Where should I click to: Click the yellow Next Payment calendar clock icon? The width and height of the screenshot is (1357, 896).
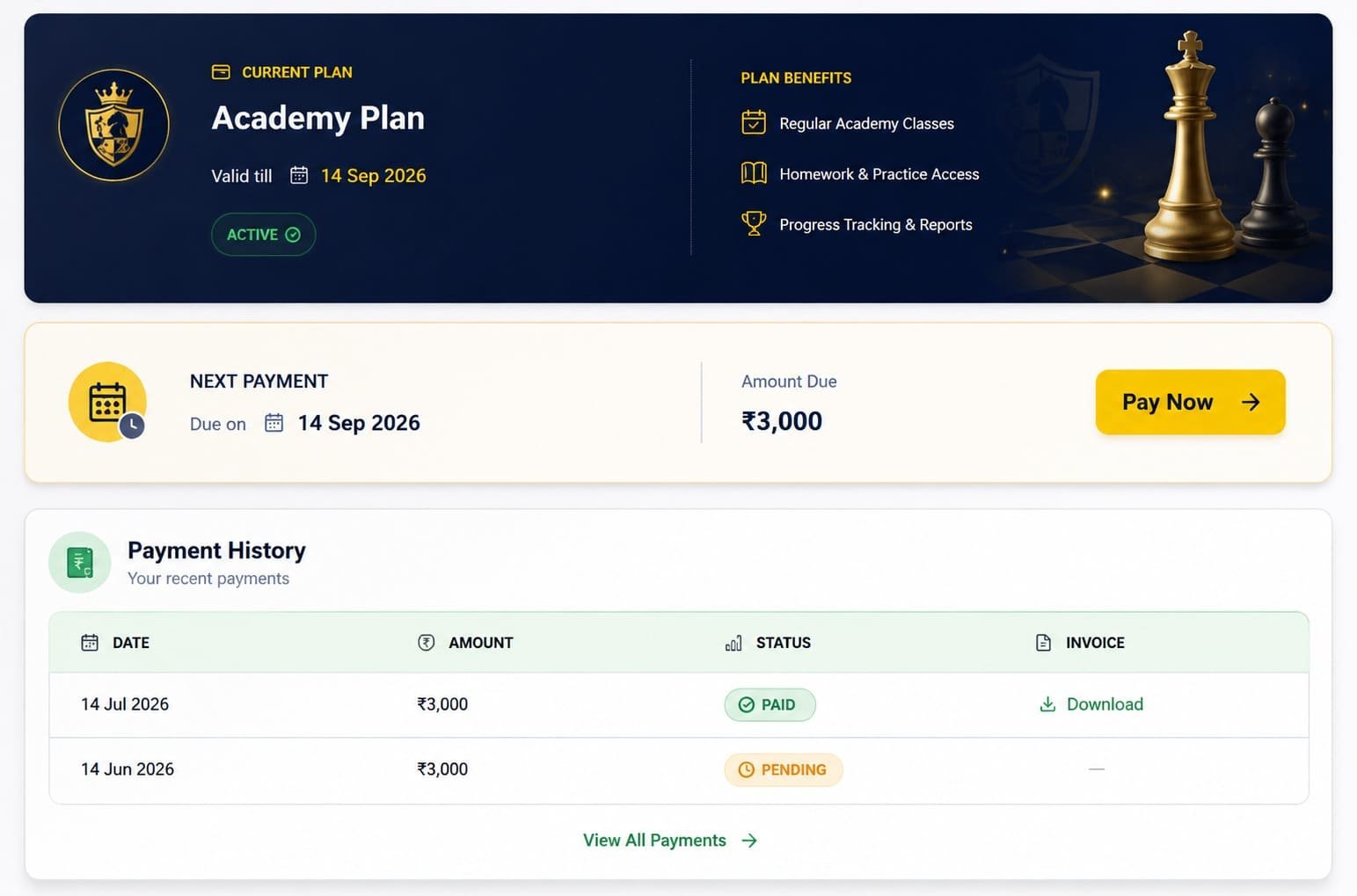tap(108, 402)
